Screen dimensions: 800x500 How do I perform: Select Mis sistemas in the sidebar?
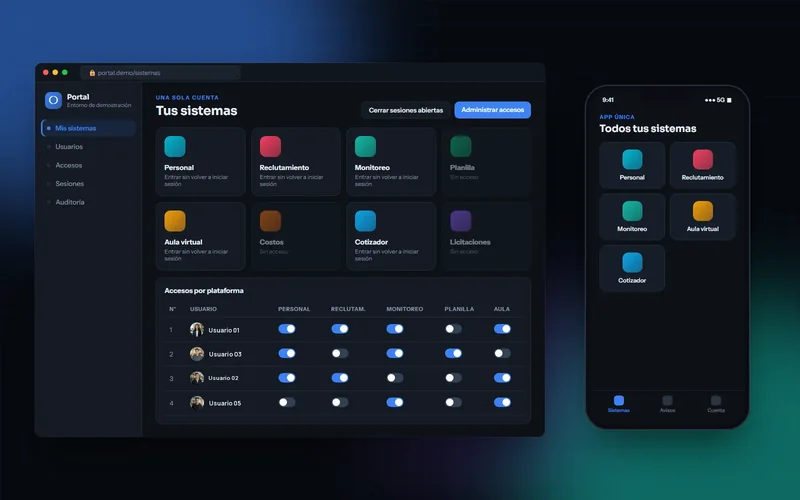click(89, 128)
